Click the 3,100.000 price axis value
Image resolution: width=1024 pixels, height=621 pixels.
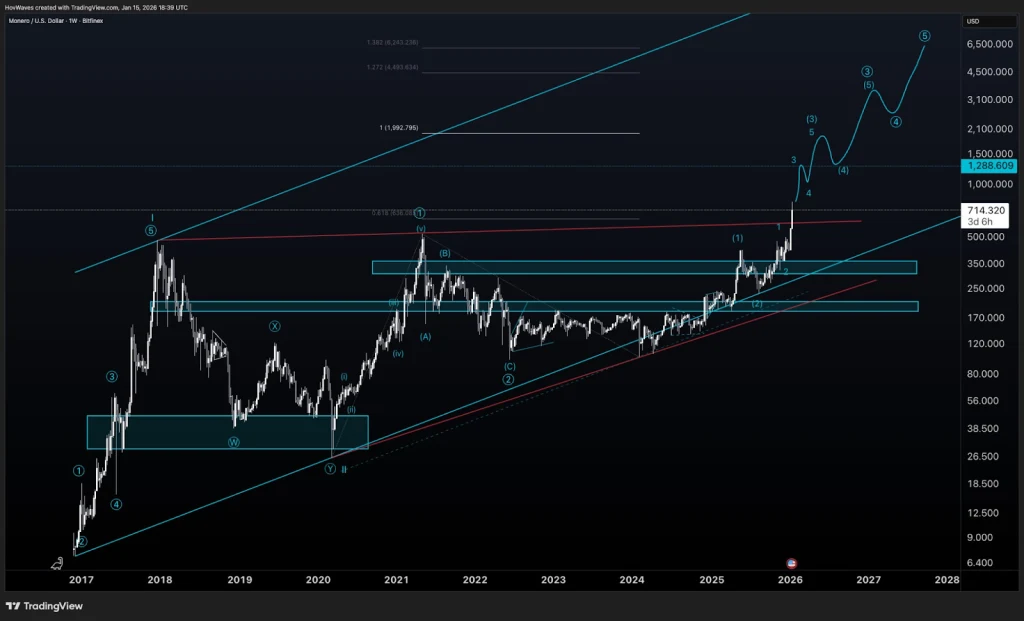990,100
